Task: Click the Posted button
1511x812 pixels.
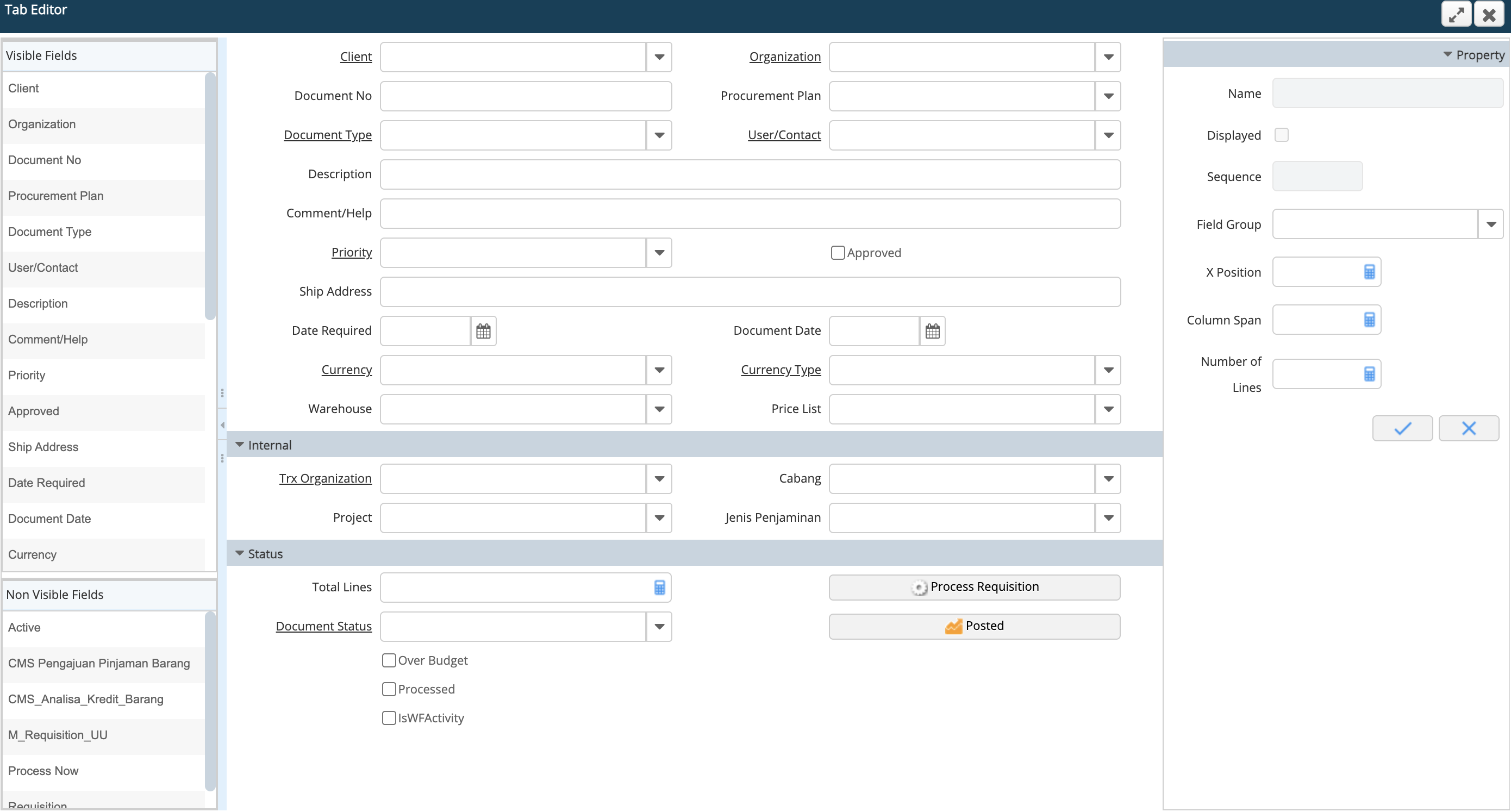Action: [x=975, y=626]
